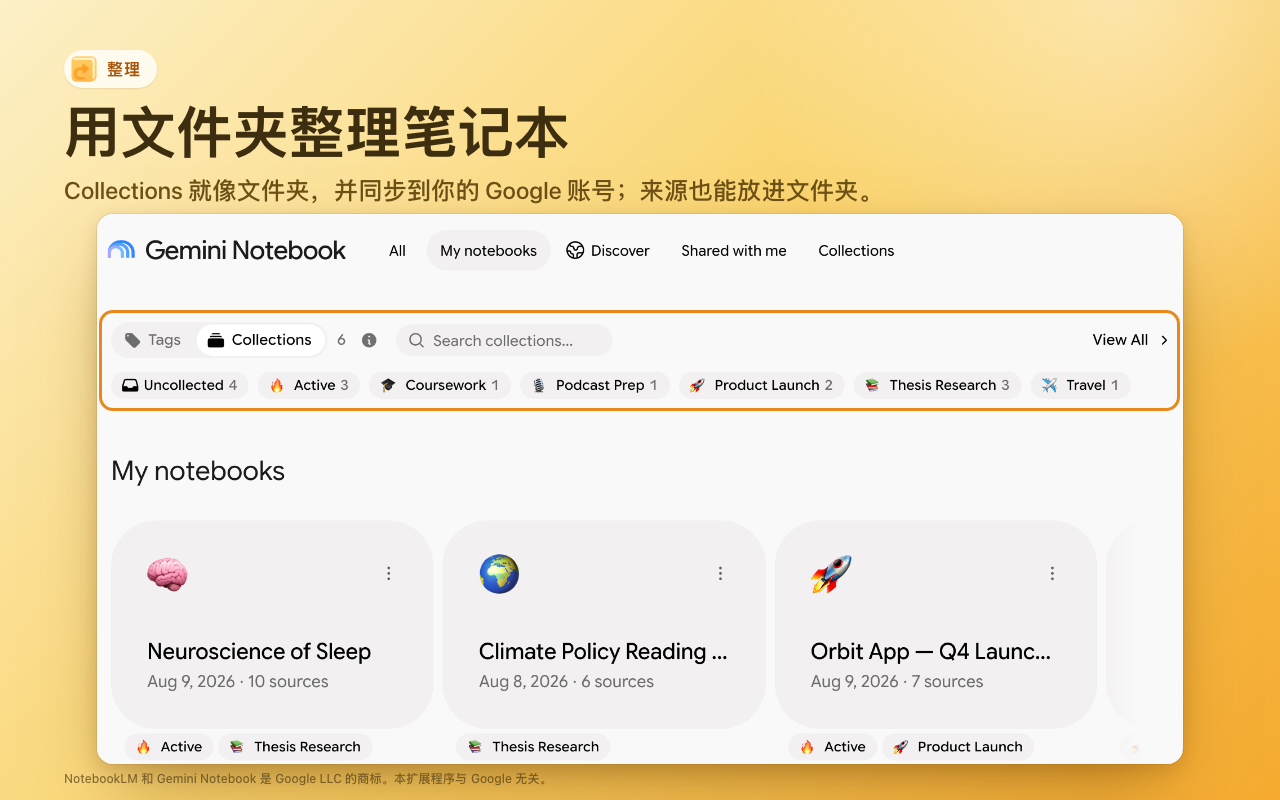Click the rocket emoji on Orbit App card

(x=831, y=574)
